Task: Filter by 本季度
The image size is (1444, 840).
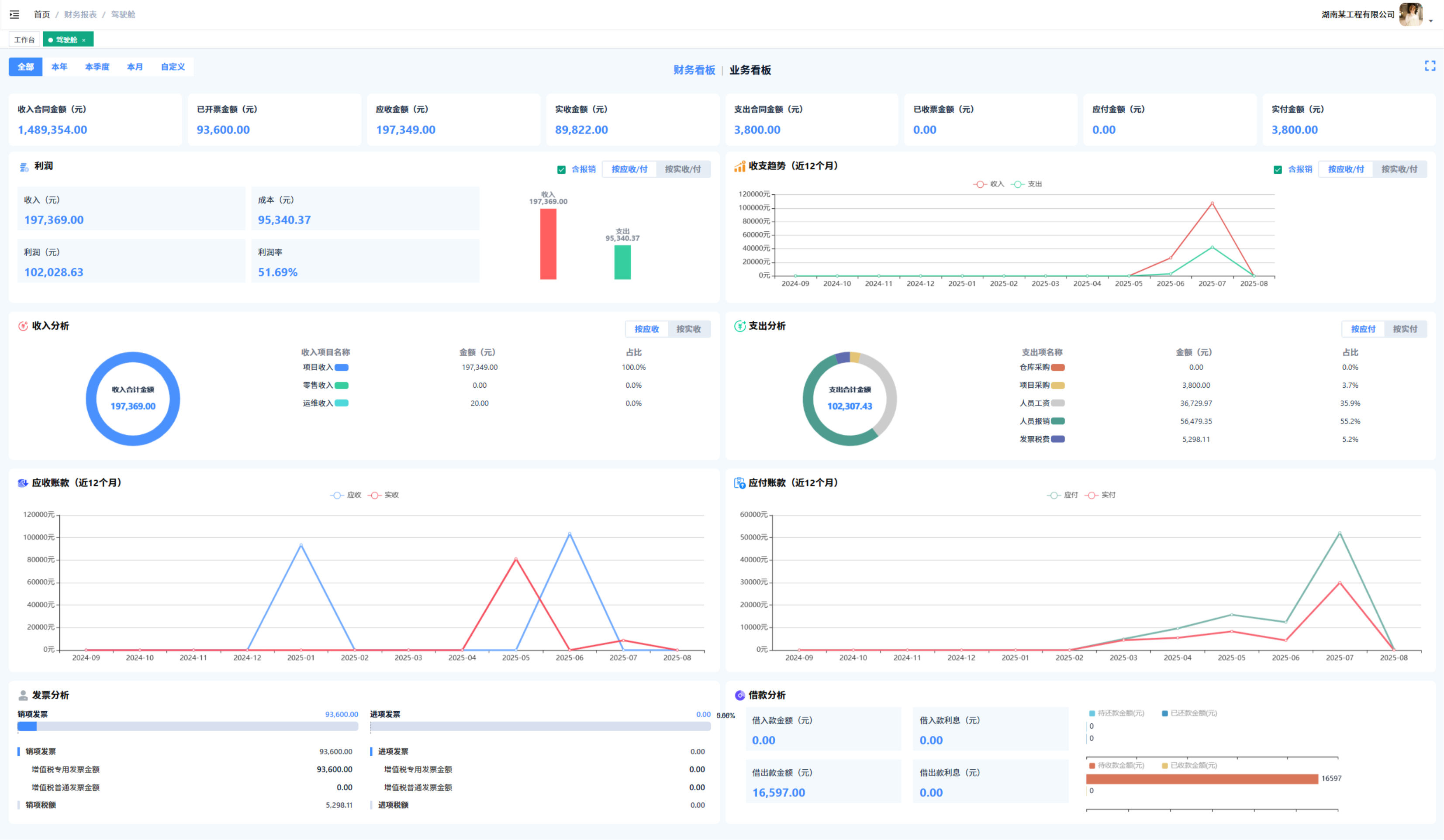Action: click(97, 67)
